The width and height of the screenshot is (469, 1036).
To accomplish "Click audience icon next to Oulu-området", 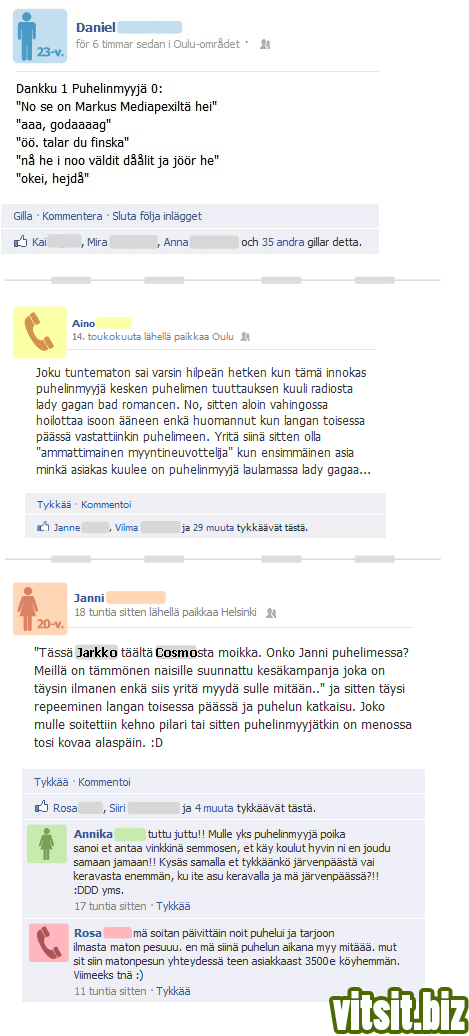I will [x=265, y=44].
